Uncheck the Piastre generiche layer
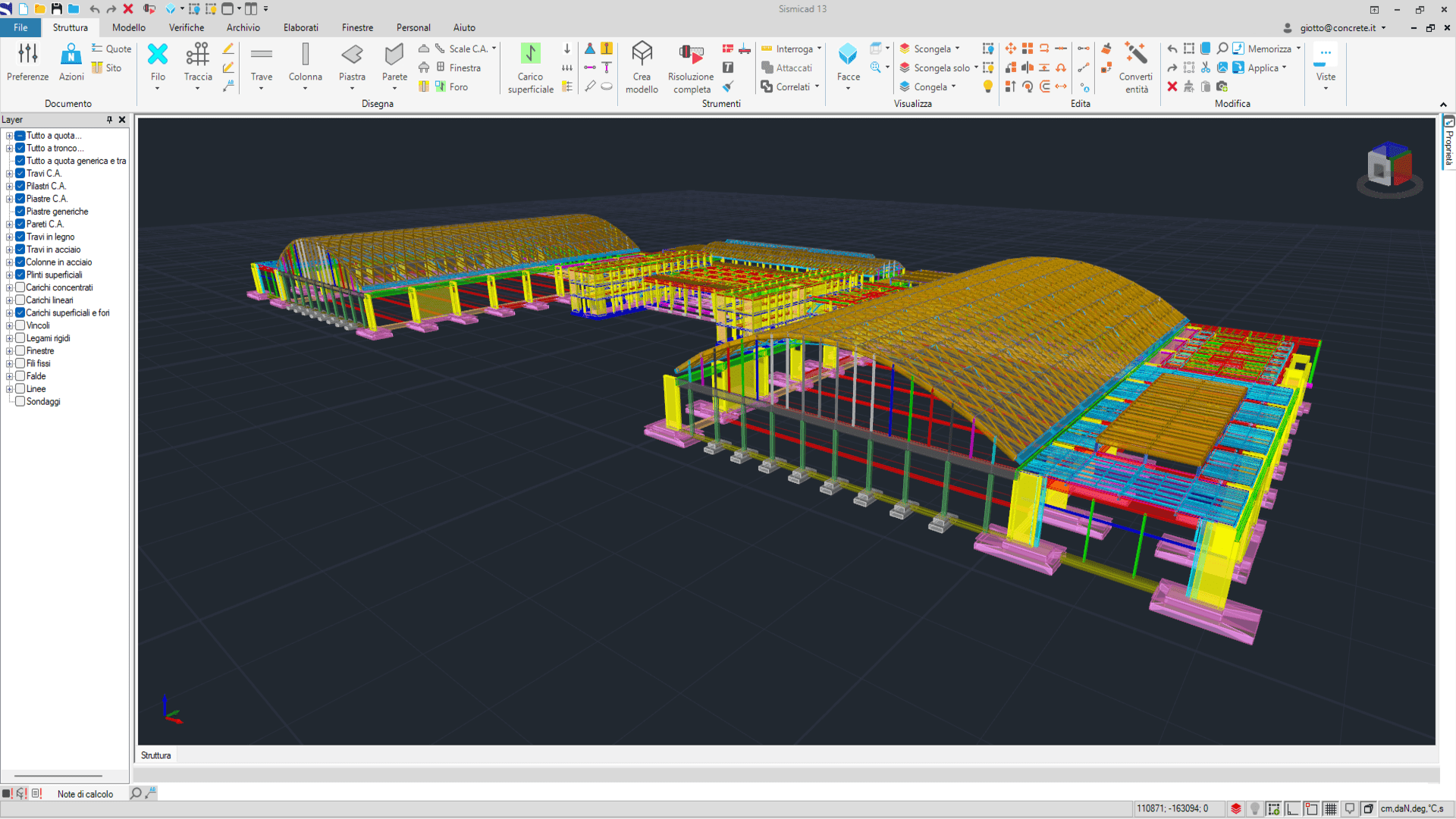The width and height of the screenshot is (1456, 819). (x=20, y=212)
